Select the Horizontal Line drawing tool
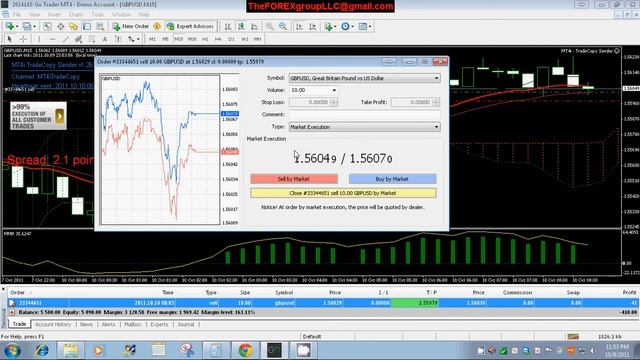 (52, 39)
